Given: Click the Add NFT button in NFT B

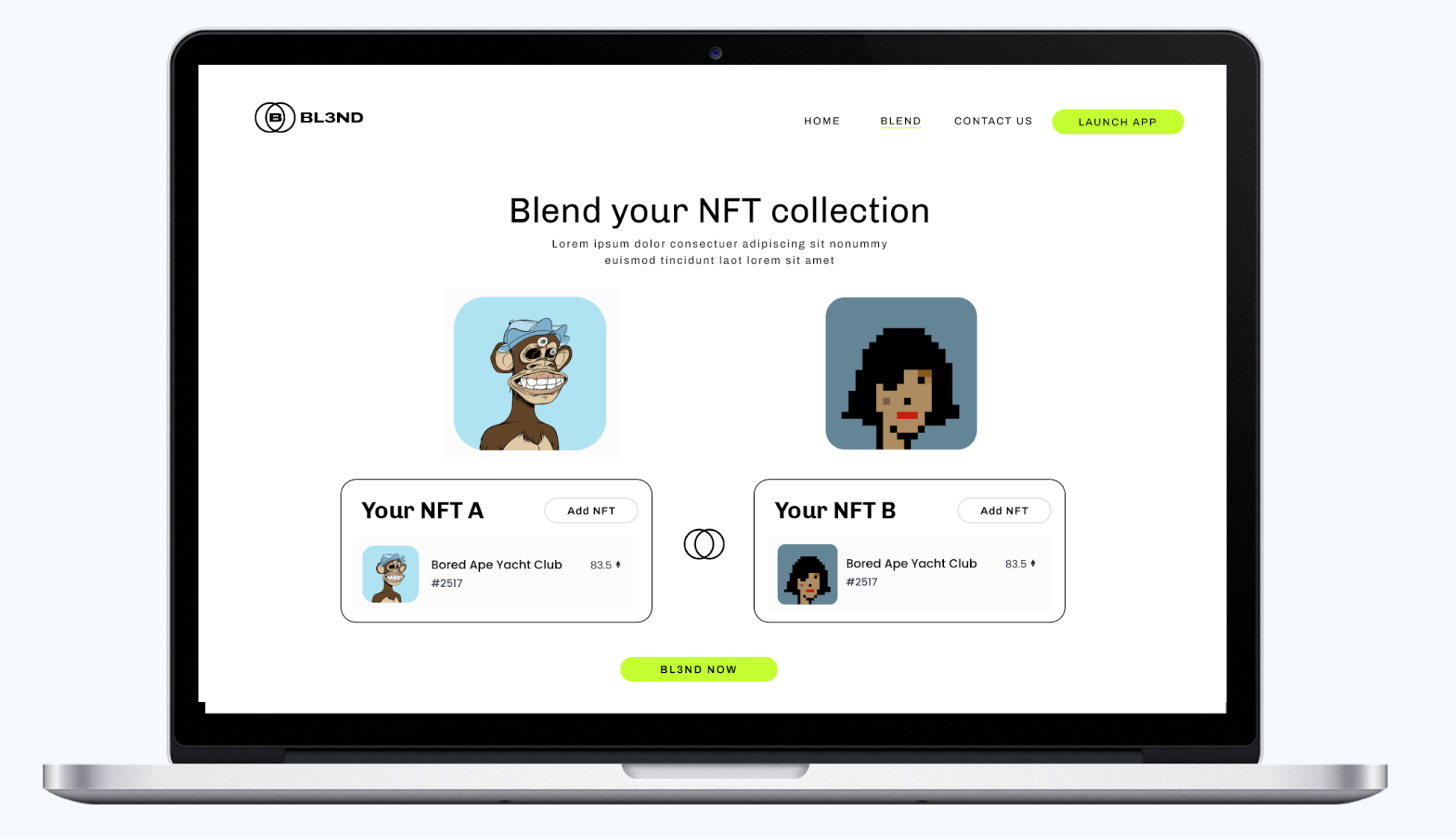Looking at the screenshot, I should pyautogui.click(x=1002, y=510).
